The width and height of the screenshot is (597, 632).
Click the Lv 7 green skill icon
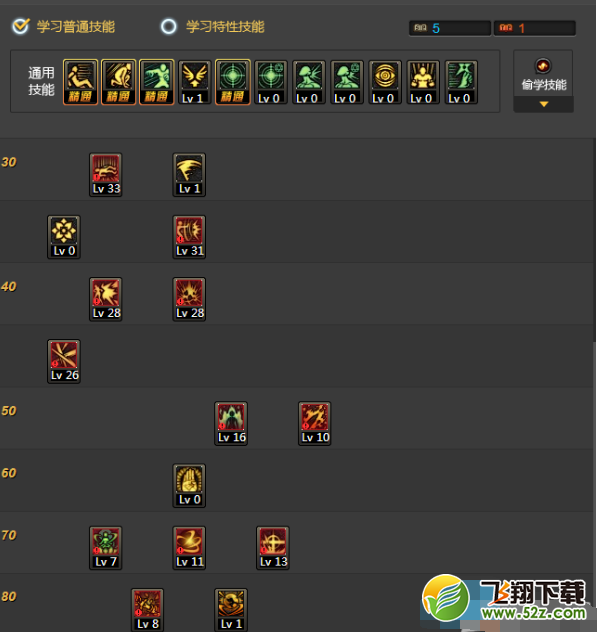pyautogui.click(x=106, y=548)
